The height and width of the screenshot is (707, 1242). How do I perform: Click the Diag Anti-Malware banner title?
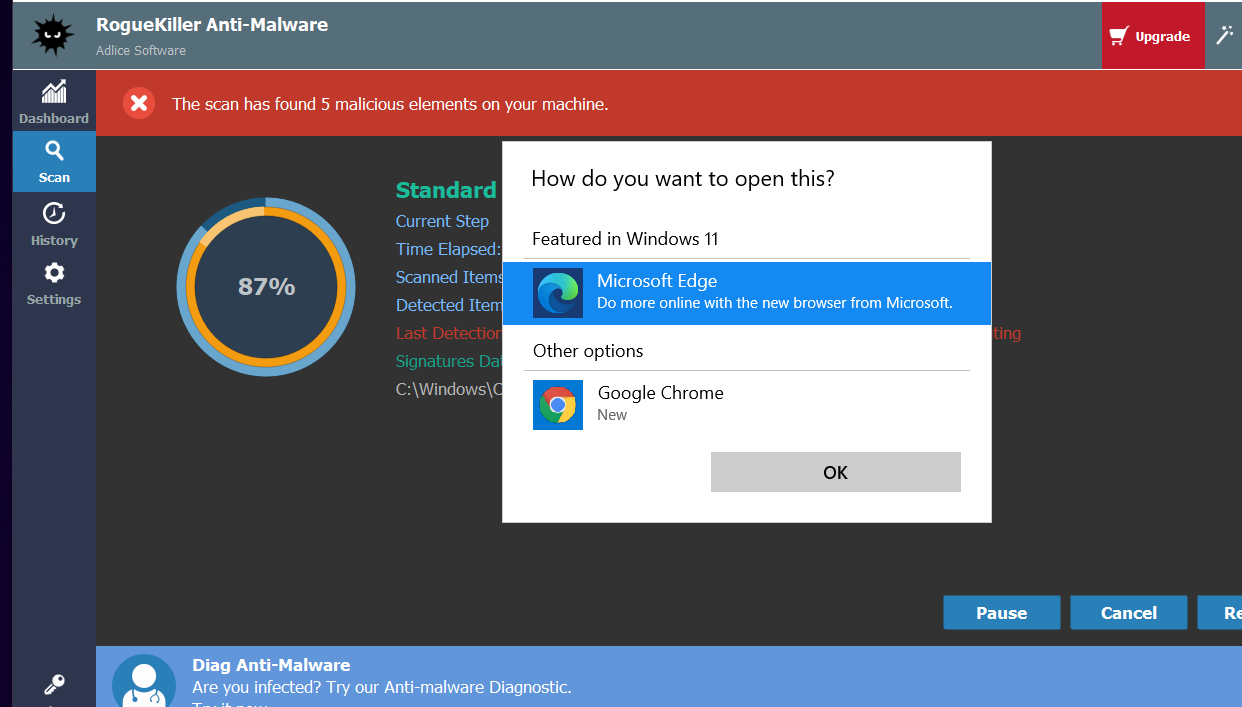click(271, 665)
